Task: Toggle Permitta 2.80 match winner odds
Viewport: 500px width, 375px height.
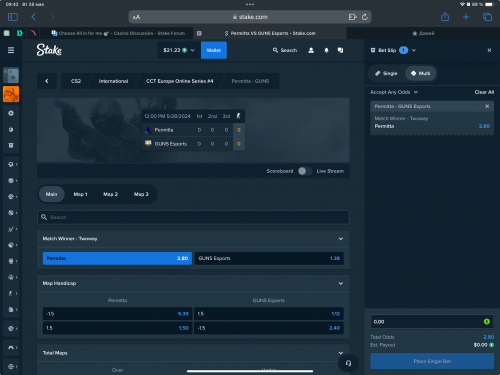Action: (117, 258)
